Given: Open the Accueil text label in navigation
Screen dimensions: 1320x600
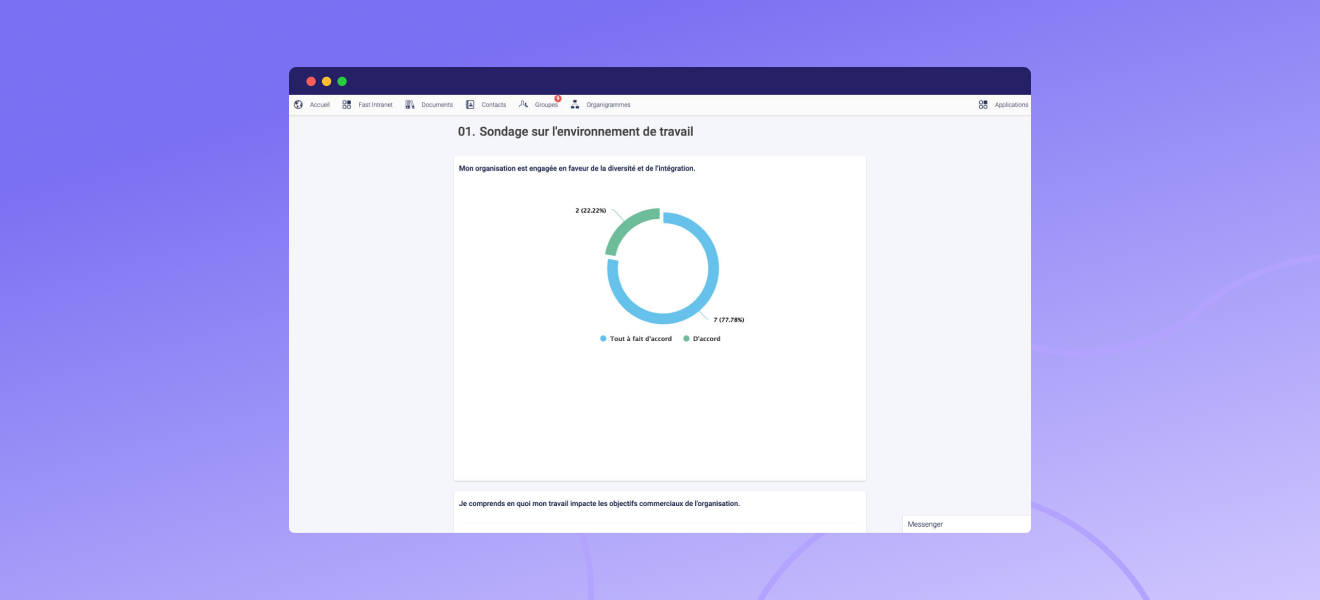Looking at the screenshot, I should tap(320, 105).
